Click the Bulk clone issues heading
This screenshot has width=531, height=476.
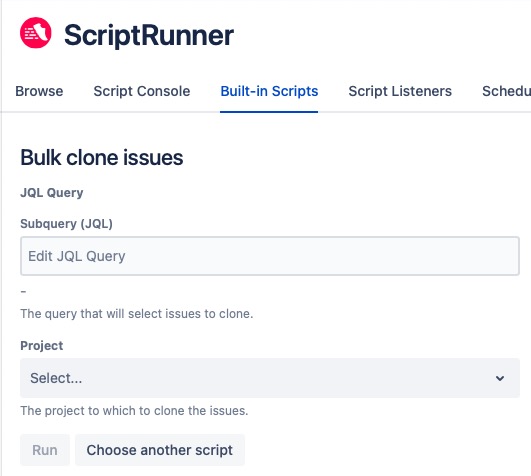click(102, 157)
